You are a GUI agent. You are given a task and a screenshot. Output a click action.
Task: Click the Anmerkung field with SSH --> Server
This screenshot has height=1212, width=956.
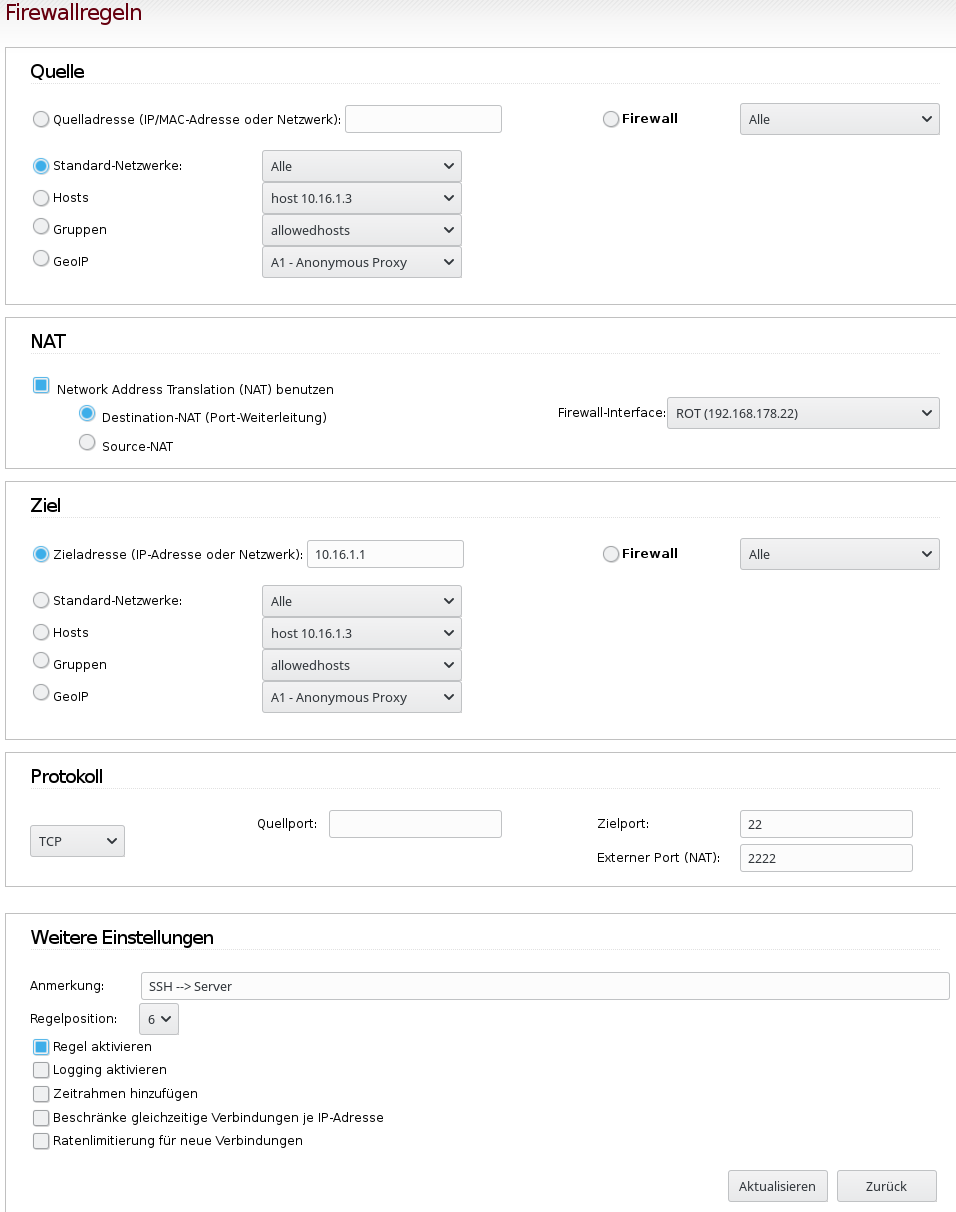click(x=545, y=986)
